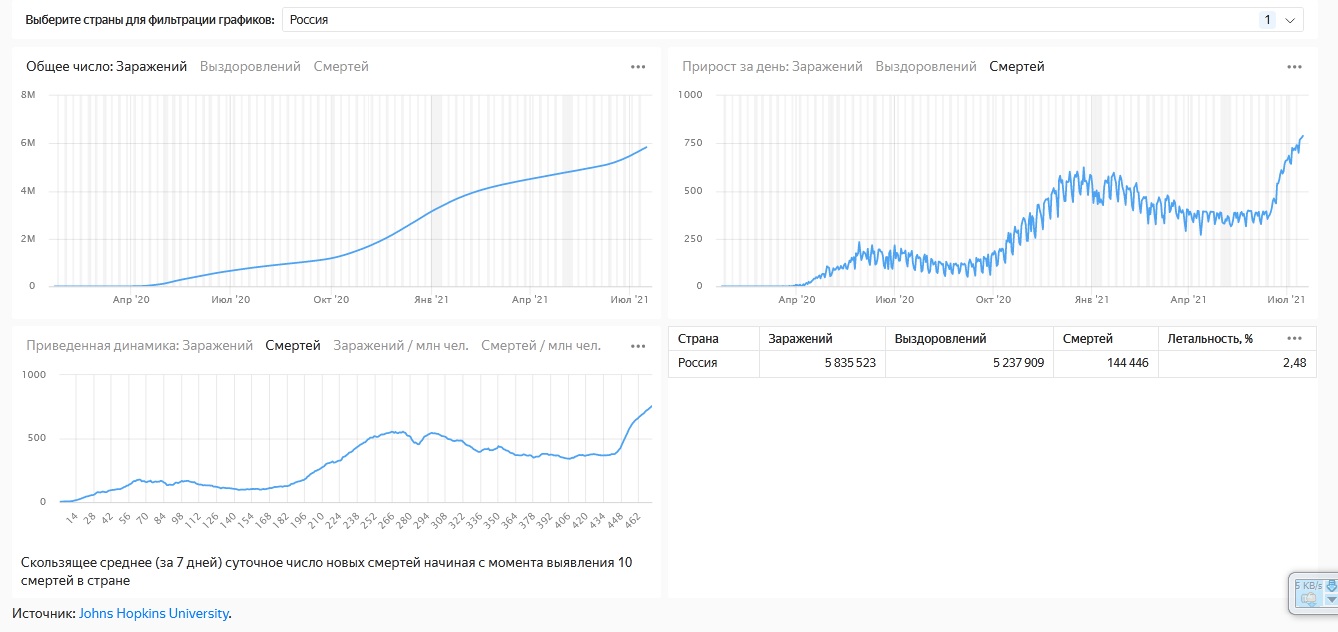1338x632 pixels.
Task: Expand the floating widget's small triangle menu
Action: pyautogui.click(x=1330, y=599)
